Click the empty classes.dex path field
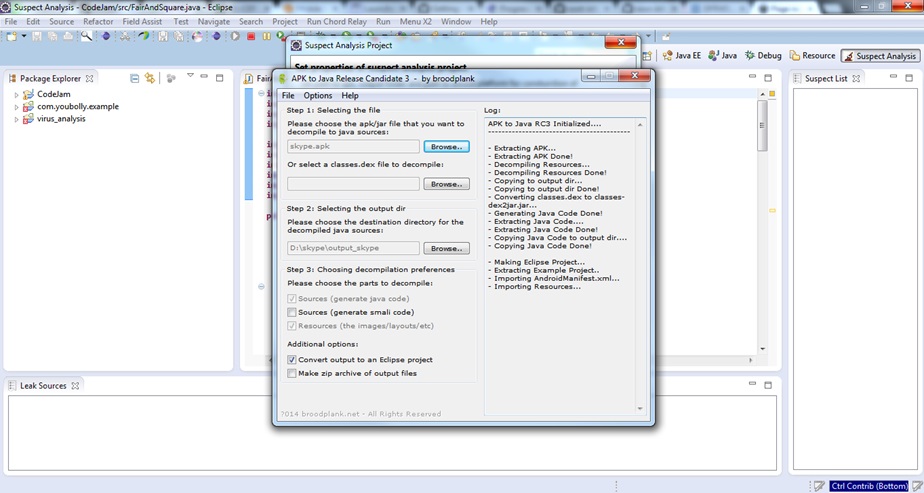The height and width of the screenshot is (493, 924). click(354, 184)
